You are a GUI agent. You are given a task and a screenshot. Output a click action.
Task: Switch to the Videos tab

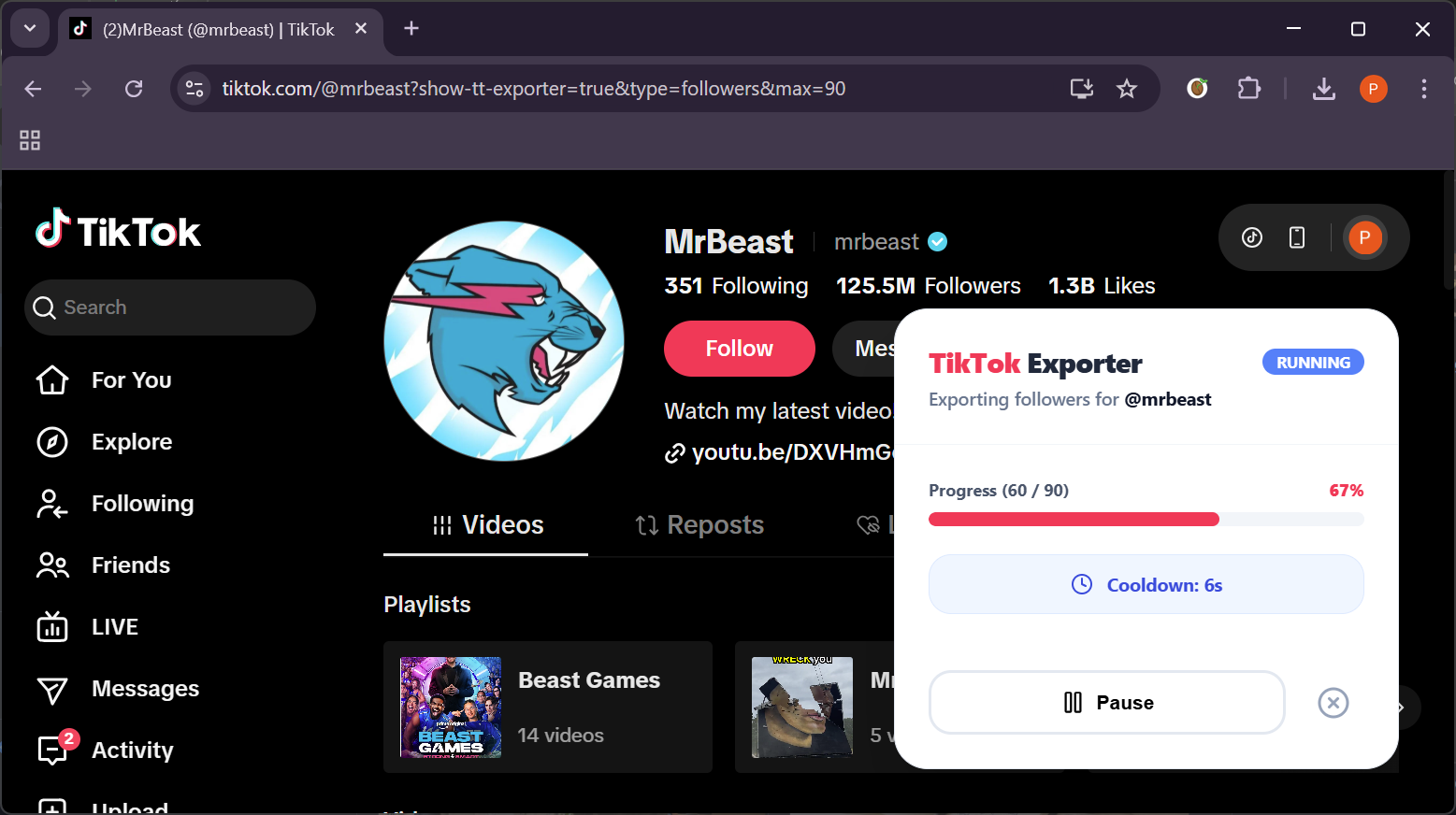486,525
